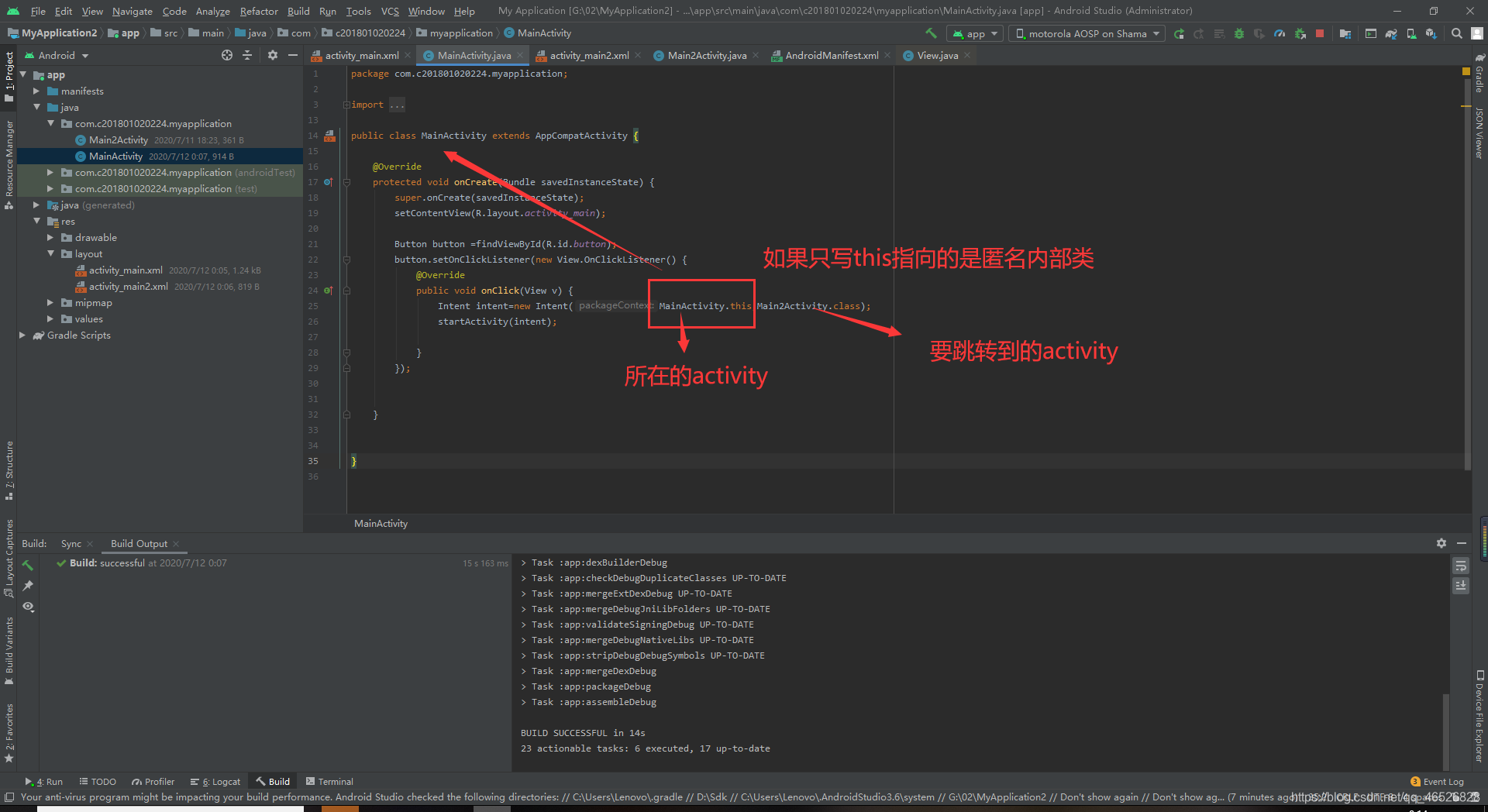1488x812 pixels.
Task: Open the Analyze menu
Action: pos(212,11)
